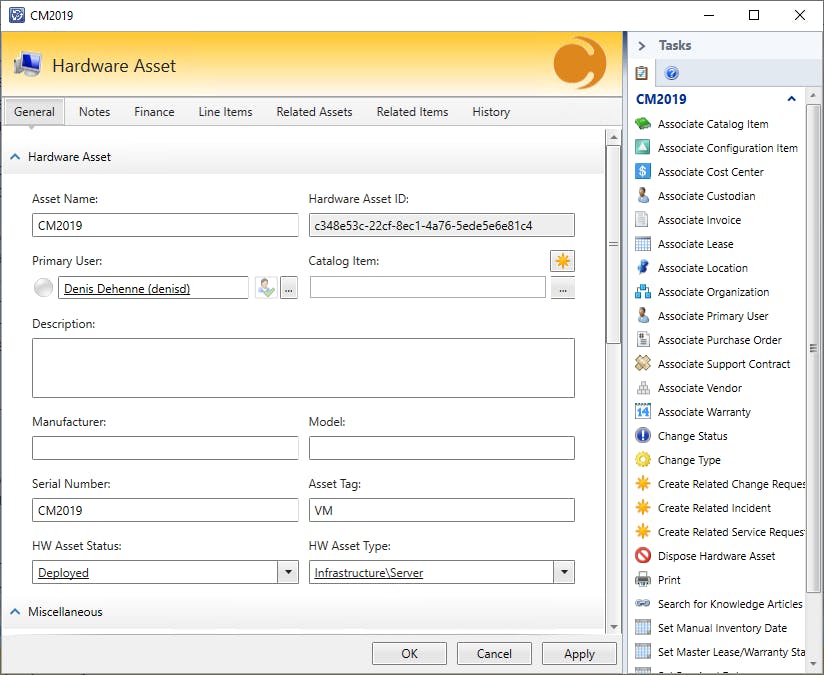Click the Change Status task link
824x675 pixels.
(692, 436)
